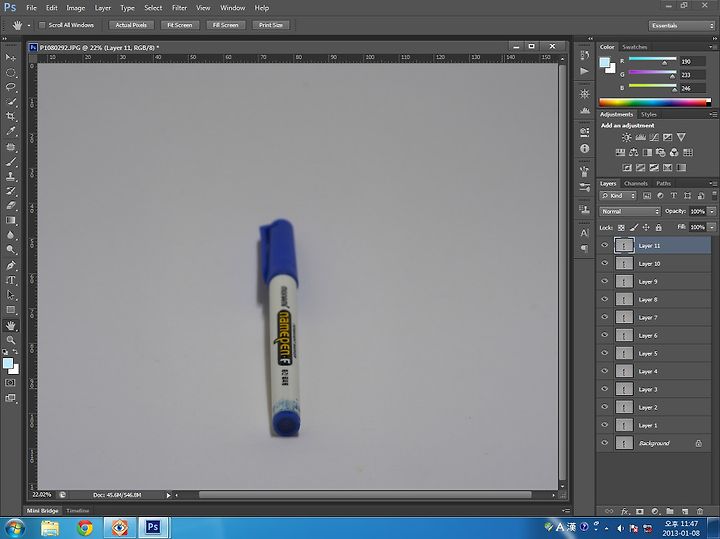Select the Crop tool
720x539 pixels.
[11, 117]
